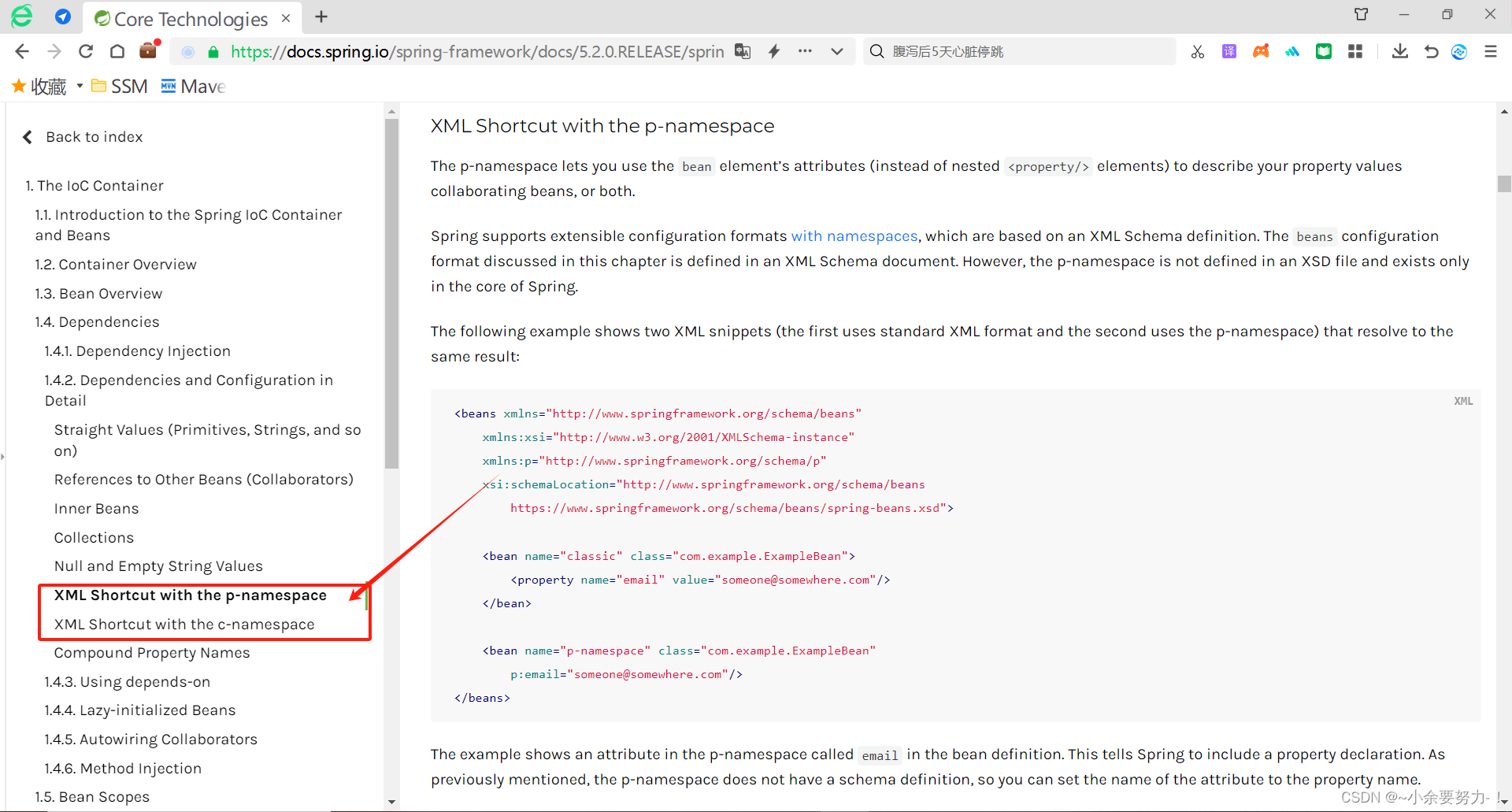Open 1.4.4. Lazy-initialized Beans
This screenshot has height=812, width=1512.
140,710
